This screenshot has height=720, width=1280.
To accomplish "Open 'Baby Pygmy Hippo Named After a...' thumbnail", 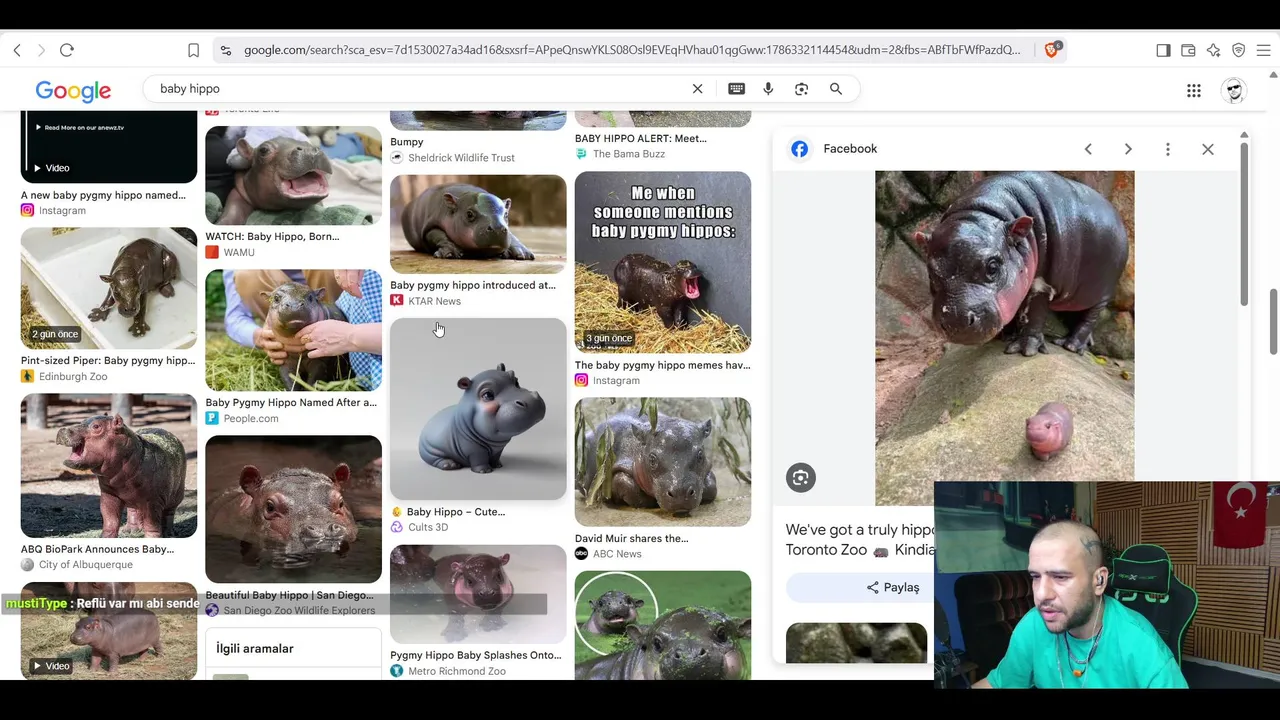I will tap(293, 330).
